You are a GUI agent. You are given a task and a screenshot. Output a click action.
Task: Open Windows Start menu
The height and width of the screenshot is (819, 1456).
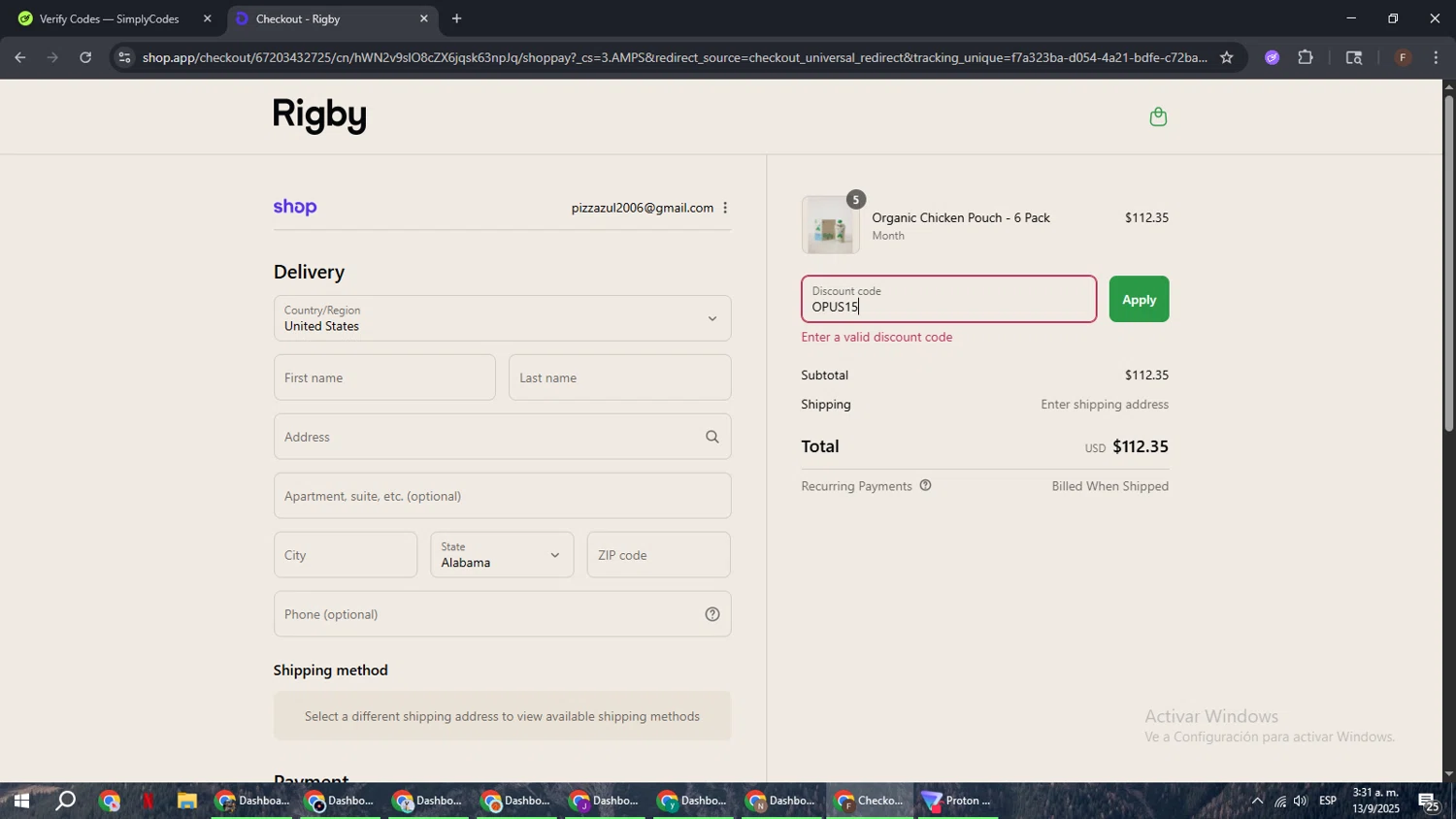click(x=20, y=802)
